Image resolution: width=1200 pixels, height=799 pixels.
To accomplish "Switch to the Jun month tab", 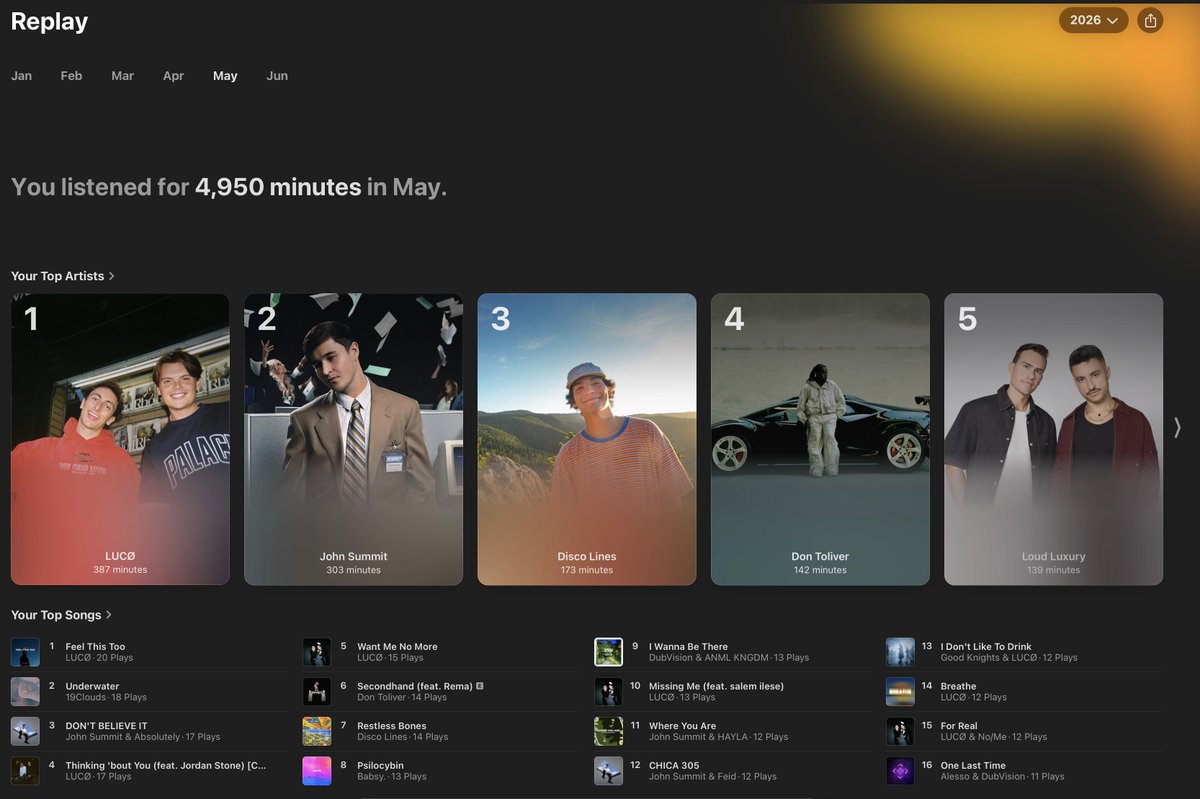I will click(277, 76).
